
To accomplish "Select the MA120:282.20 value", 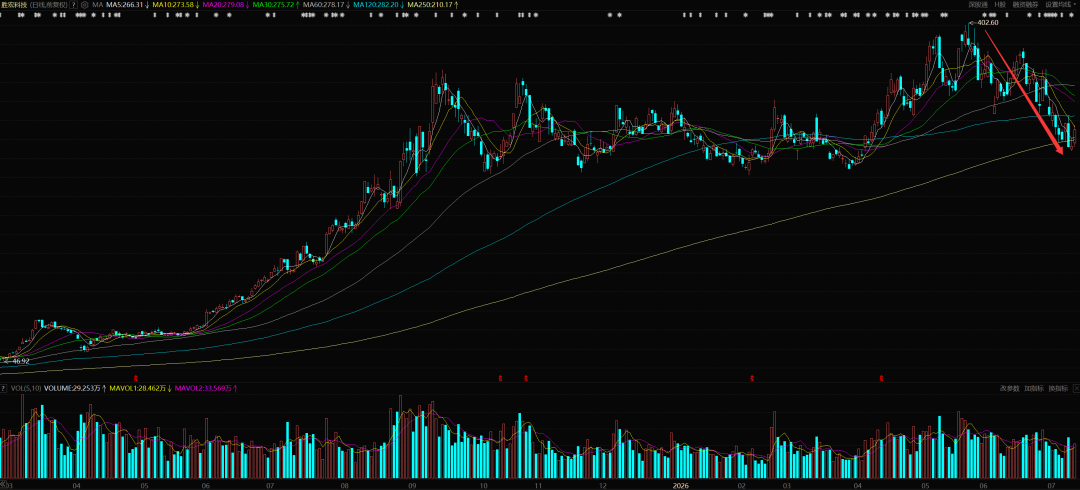I will click(376, 4).
